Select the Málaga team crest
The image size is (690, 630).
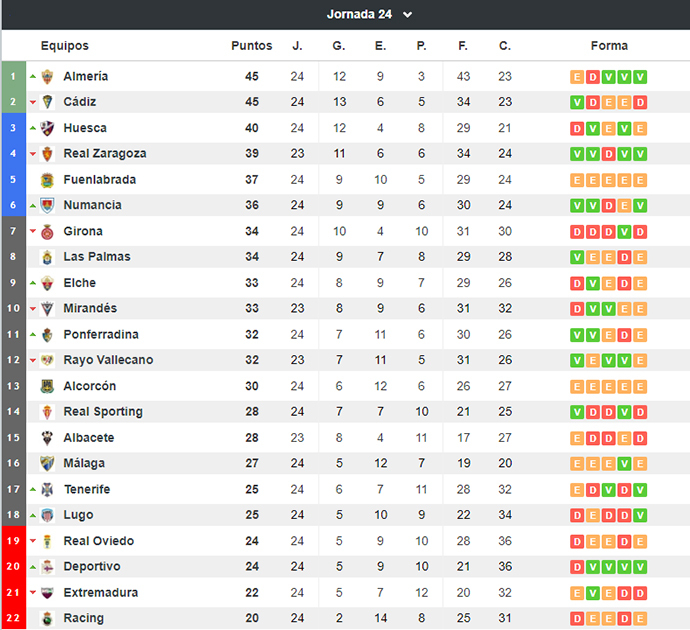(47, 463)
